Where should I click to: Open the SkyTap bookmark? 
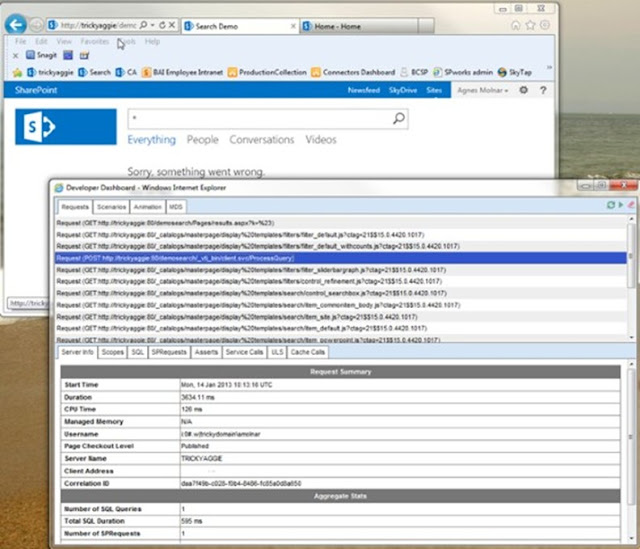coord(515,72)
